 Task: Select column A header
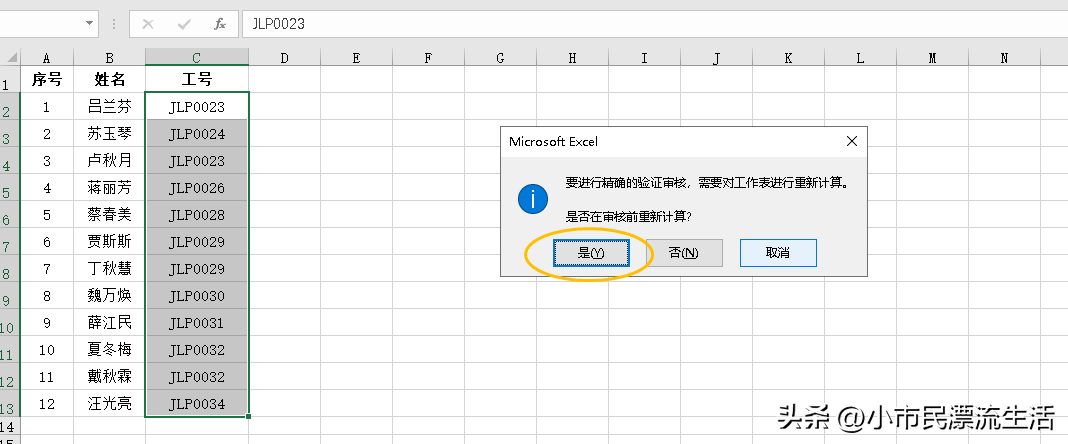[47, 58]
